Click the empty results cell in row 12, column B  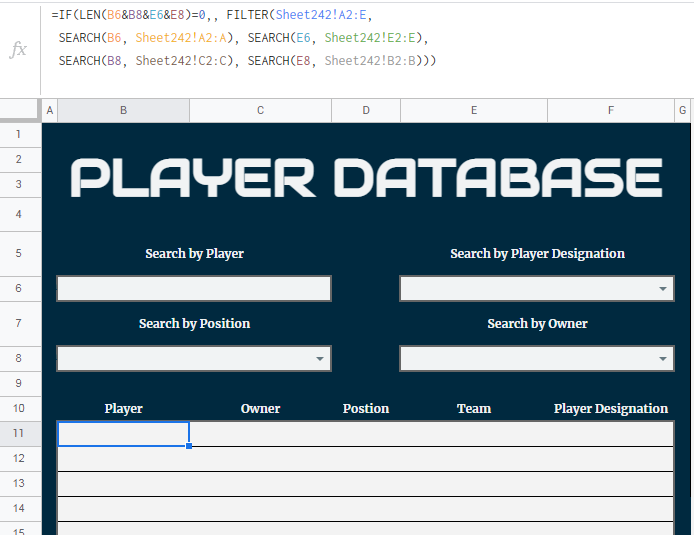click(x=123, y=459)
